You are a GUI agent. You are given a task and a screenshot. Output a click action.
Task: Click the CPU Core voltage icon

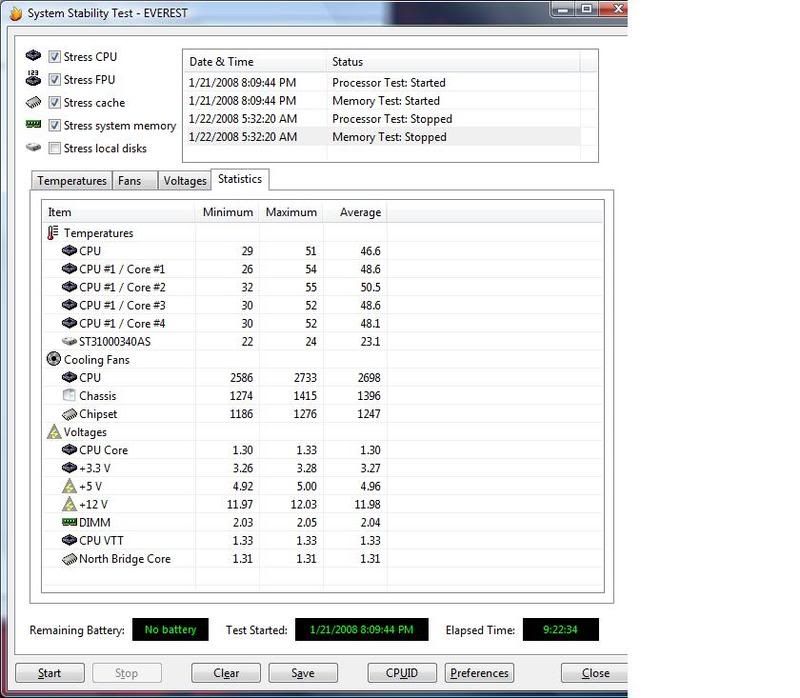coord(69,450)
